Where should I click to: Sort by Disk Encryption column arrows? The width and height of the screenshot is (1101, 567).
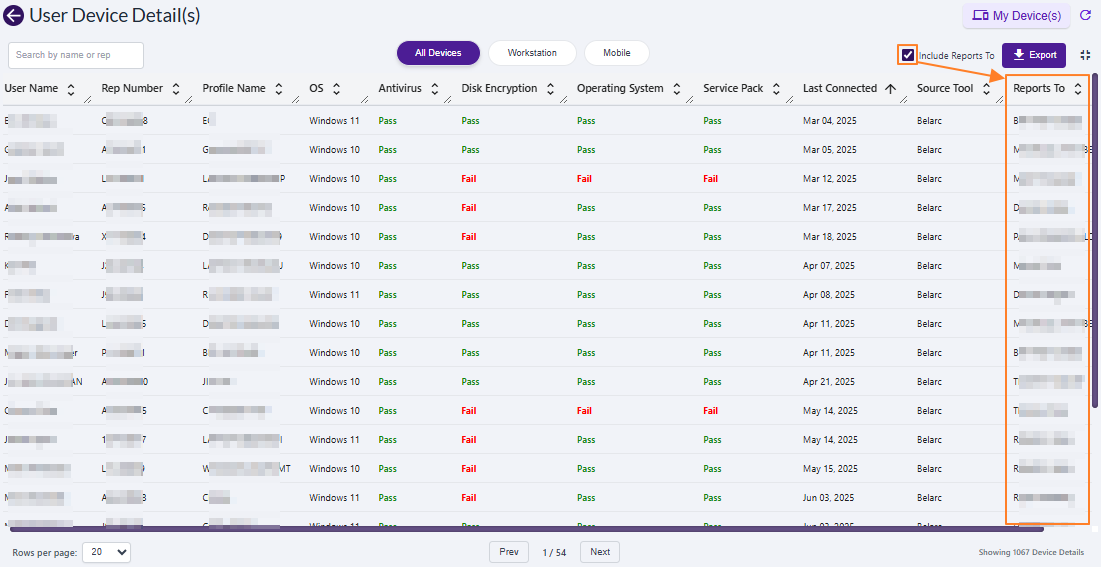click(x=550, y=89)
